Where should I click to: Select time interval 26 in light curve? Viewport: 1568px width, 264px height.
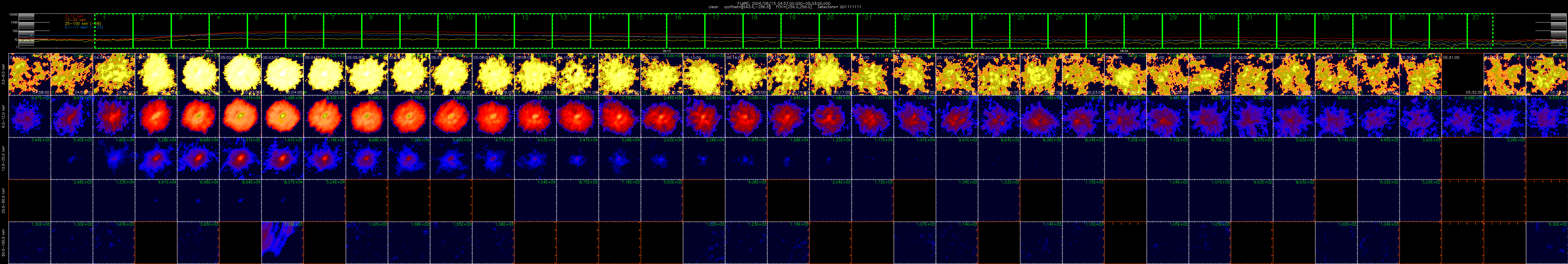[1067, 31]
